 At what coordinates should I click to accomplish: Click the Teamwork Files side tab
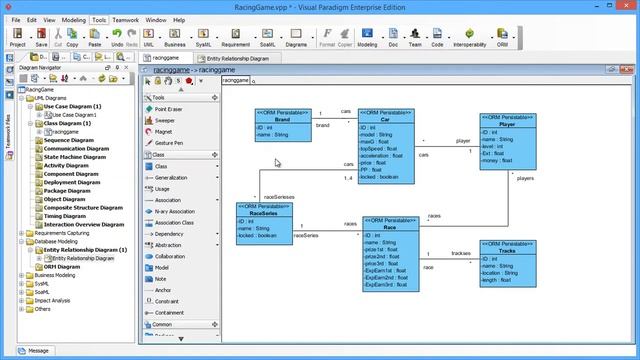click(x=9, y=136)
